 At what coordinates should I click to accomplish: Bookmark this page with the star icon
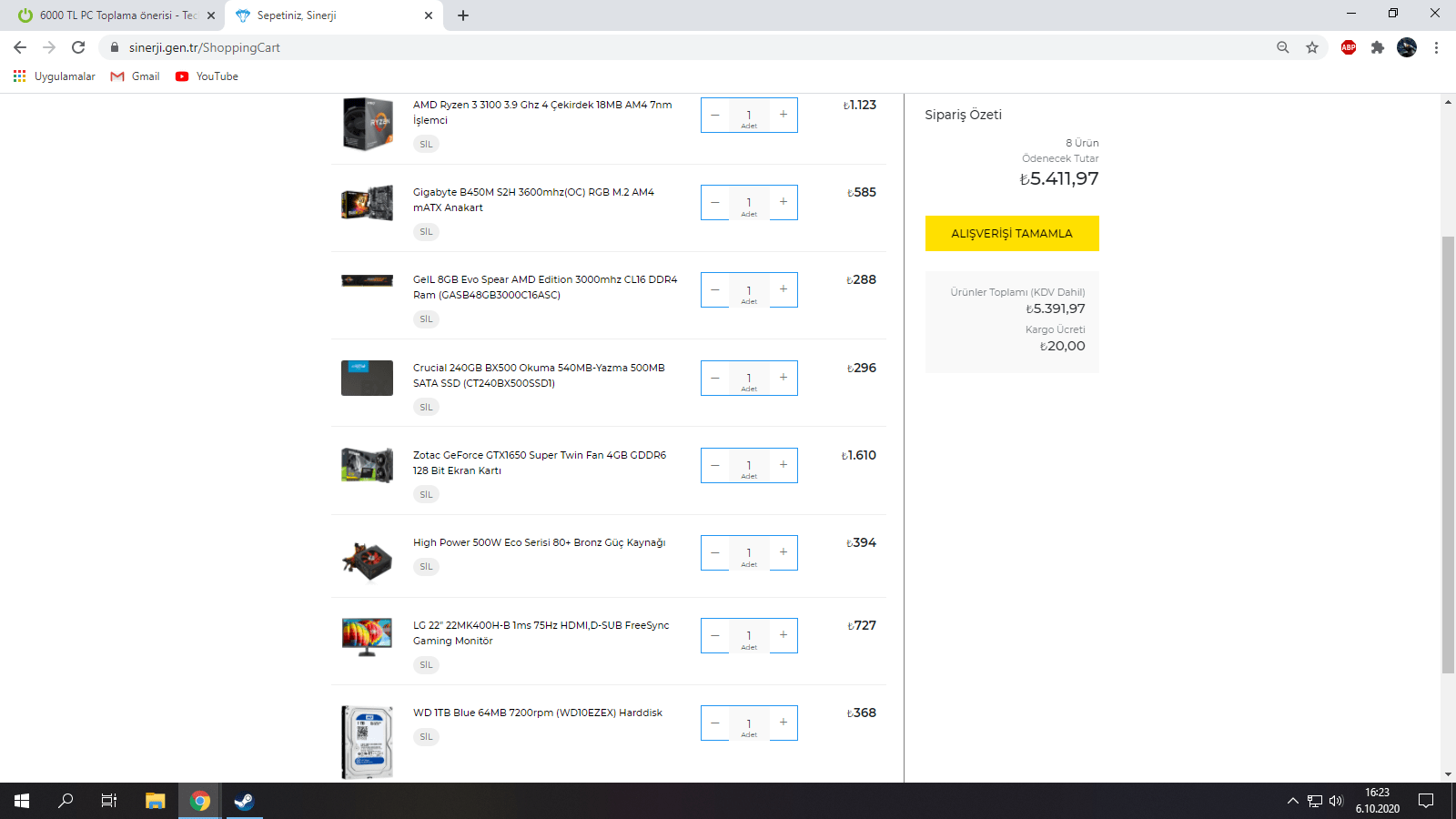pyautogui.click(x=1312, y=47)
